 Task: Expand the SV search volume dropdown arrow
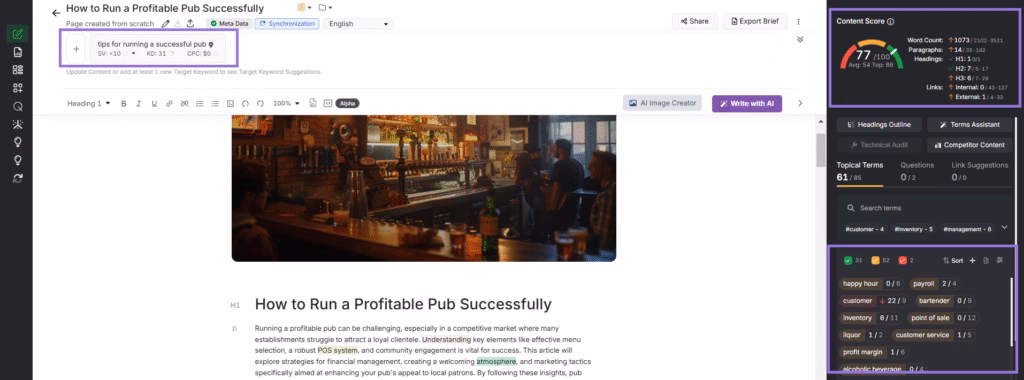coord(133,54)
